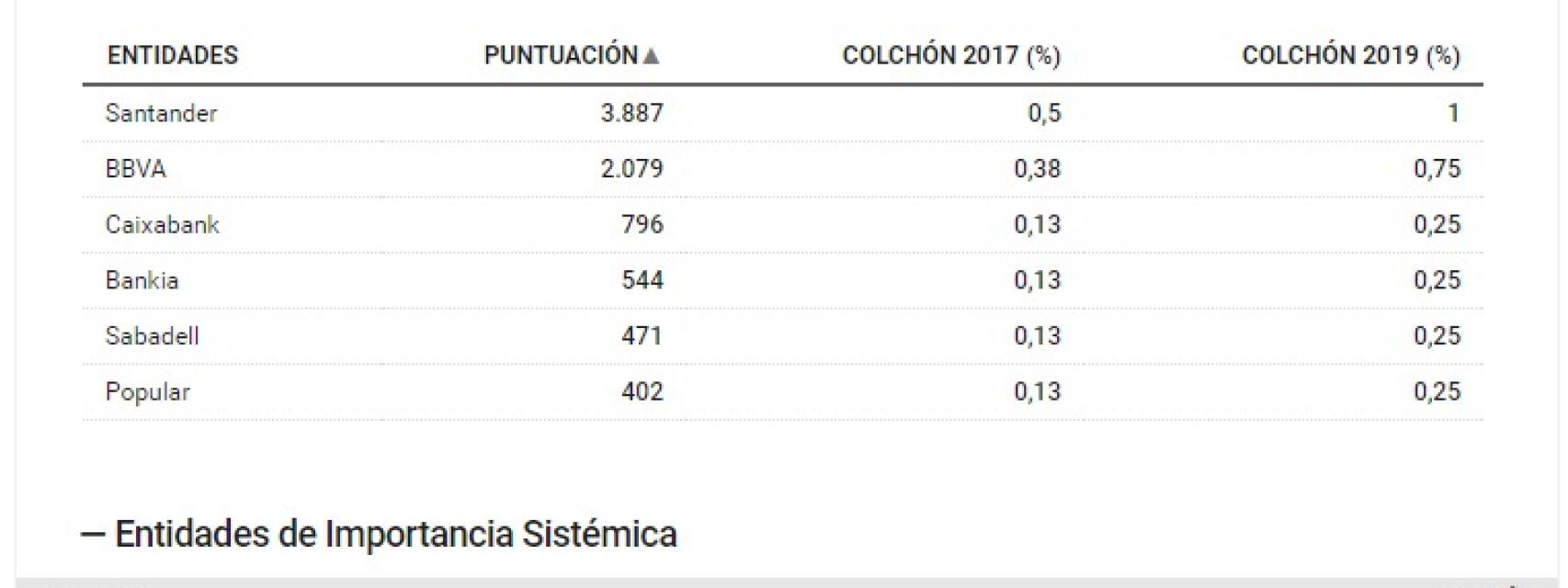Select the Santander row name
The image size is (1568, 588).
pyautogui.click(x=161, y=113)
